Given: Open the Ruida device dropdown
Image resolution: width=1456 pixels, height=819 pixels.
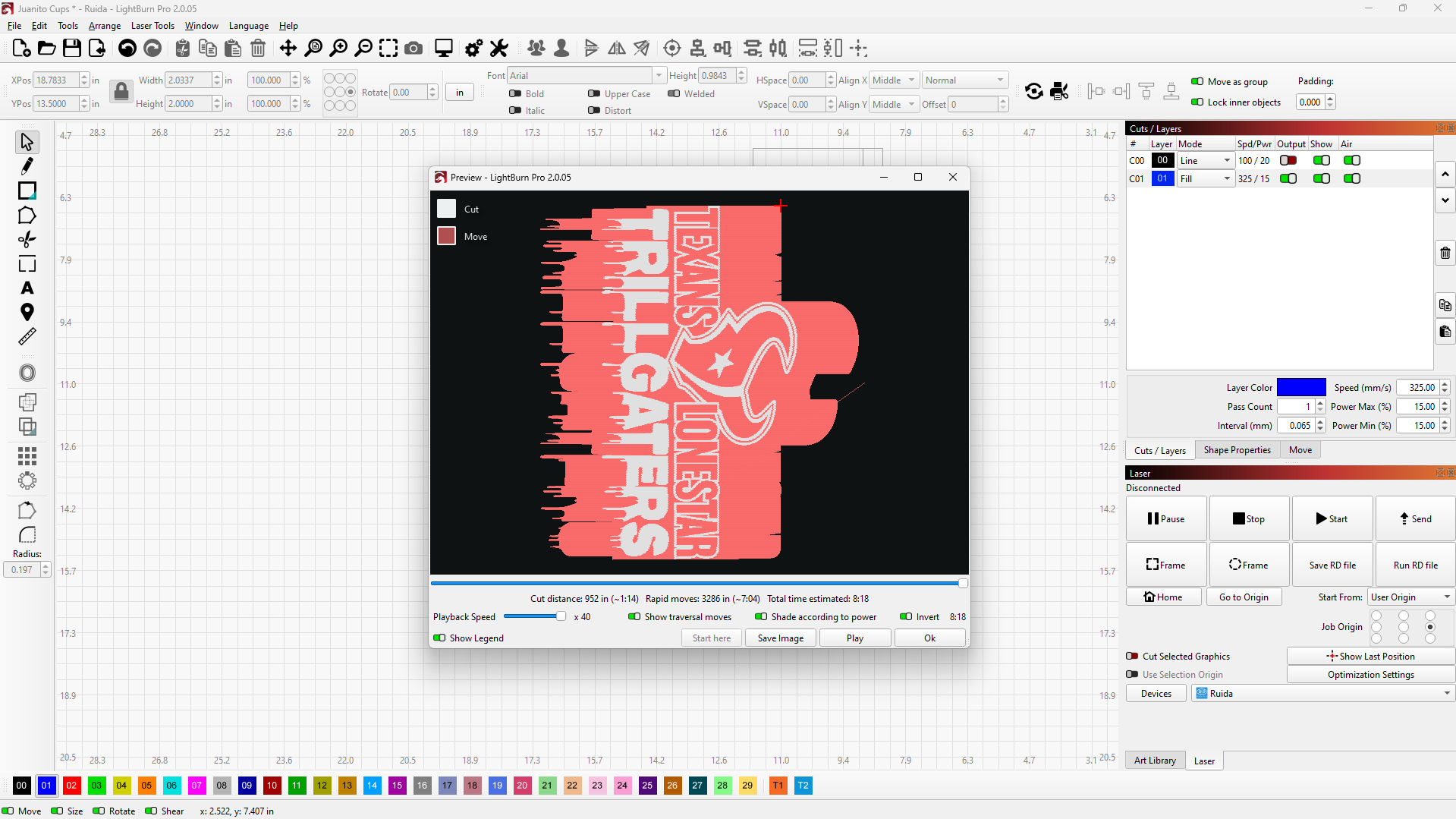Looking at the screenshot, I should pos(1322,694).
